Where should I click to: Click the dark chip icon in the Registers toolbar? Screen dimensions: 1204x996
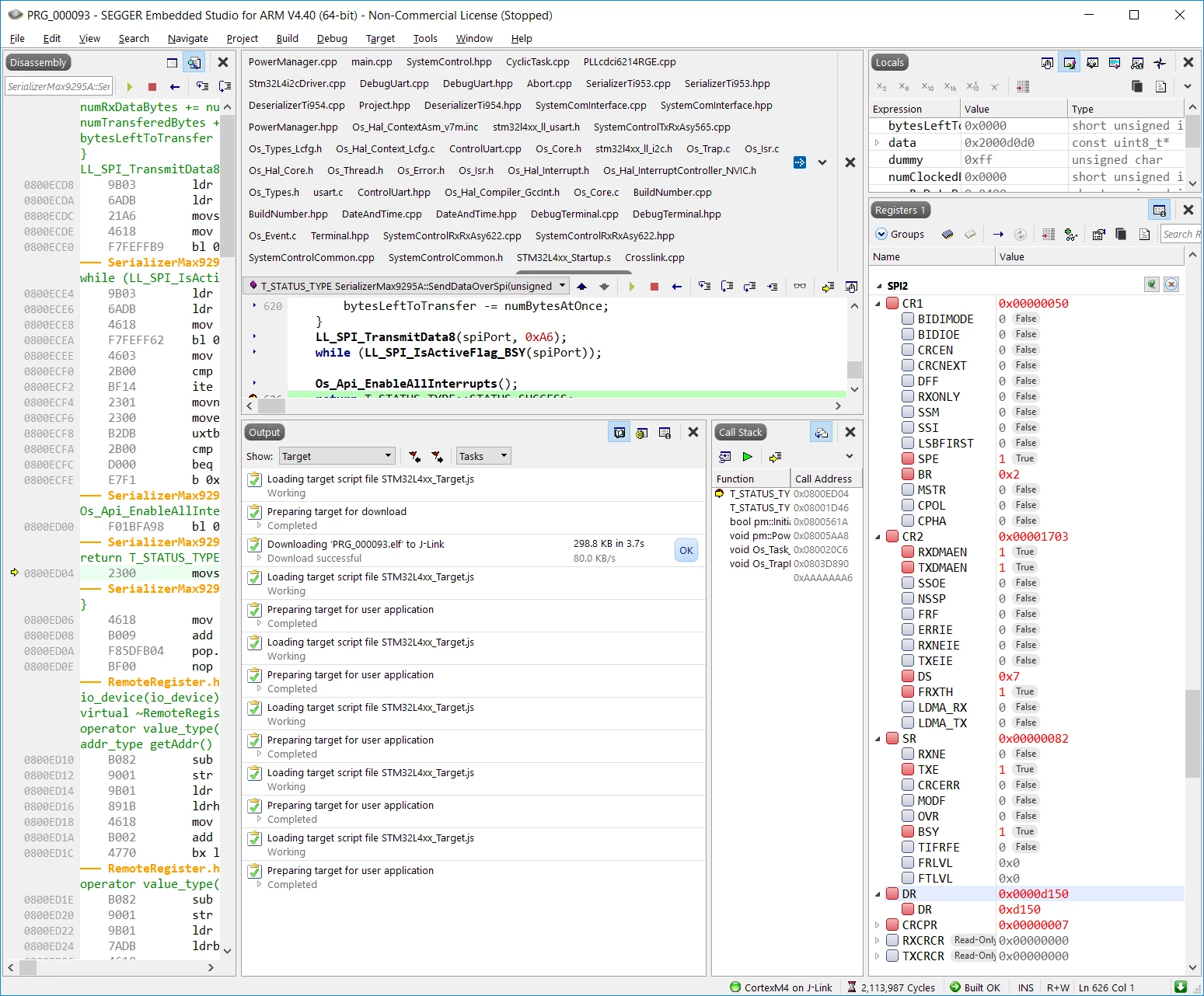tap(947, 234)
